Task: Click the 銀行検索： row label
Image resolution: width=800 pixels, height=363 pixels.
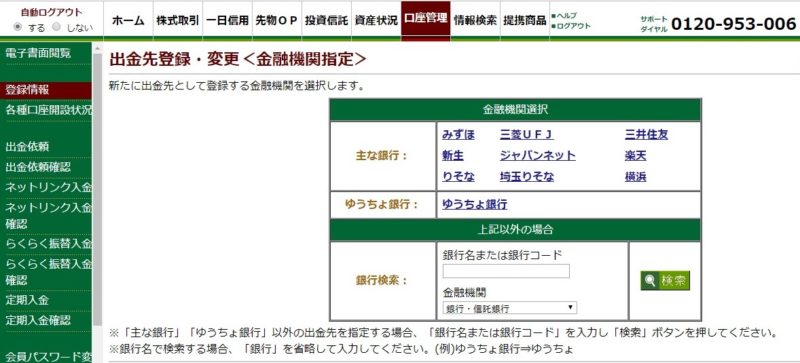Action: click(382, 281)
